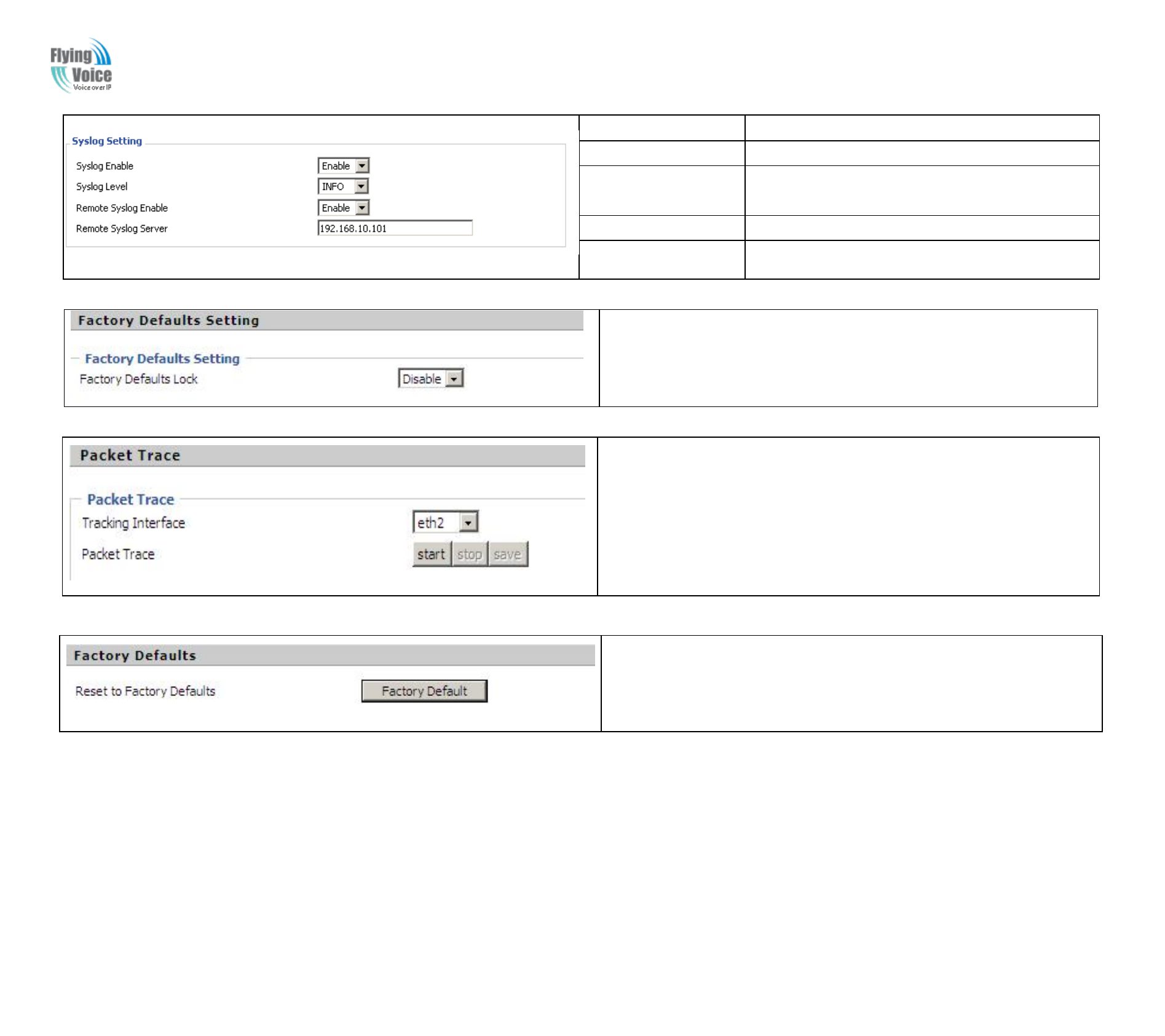Screen dimensions: 1165x1036
Task: Click the 'Factory Defaults Lock' label
Action: [x=138, y=379]
